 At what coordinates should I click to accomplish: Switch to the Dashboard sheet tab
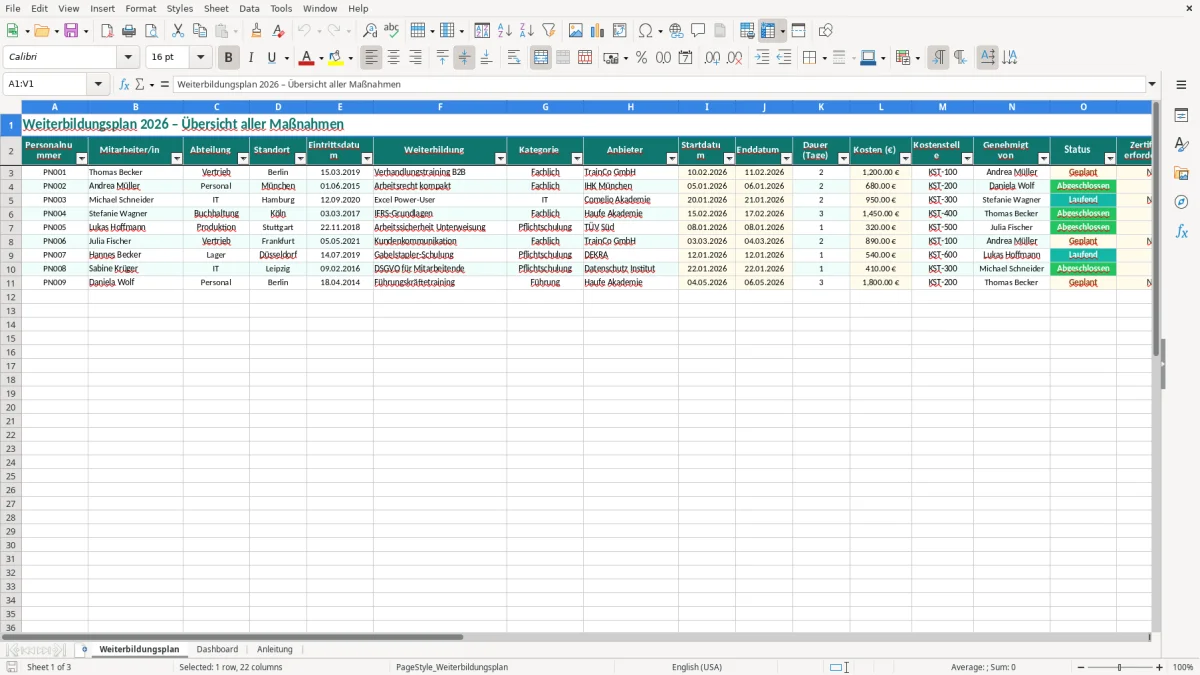217,649
